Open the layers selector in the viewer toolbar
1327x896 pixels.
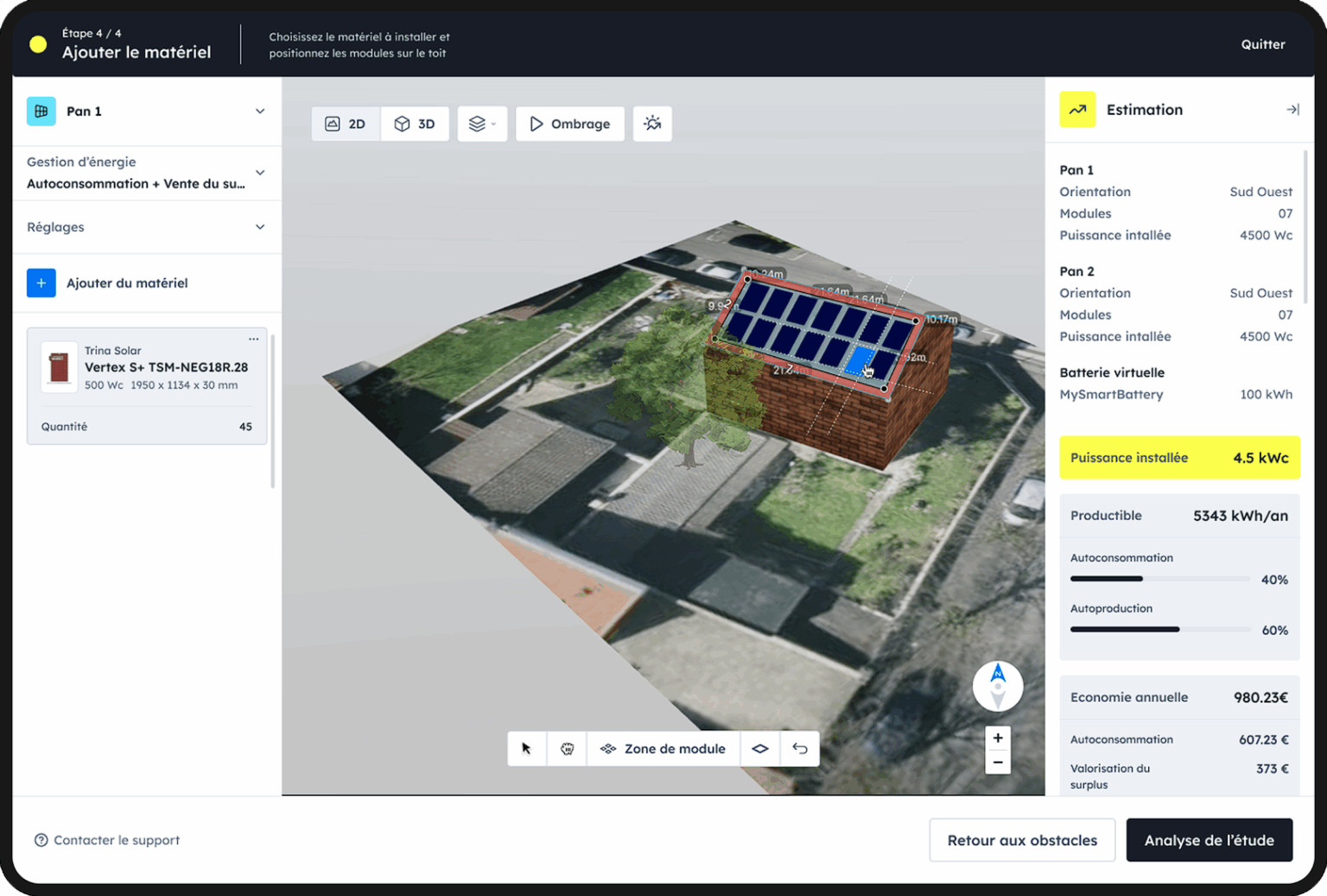click(x=482, y=124)
